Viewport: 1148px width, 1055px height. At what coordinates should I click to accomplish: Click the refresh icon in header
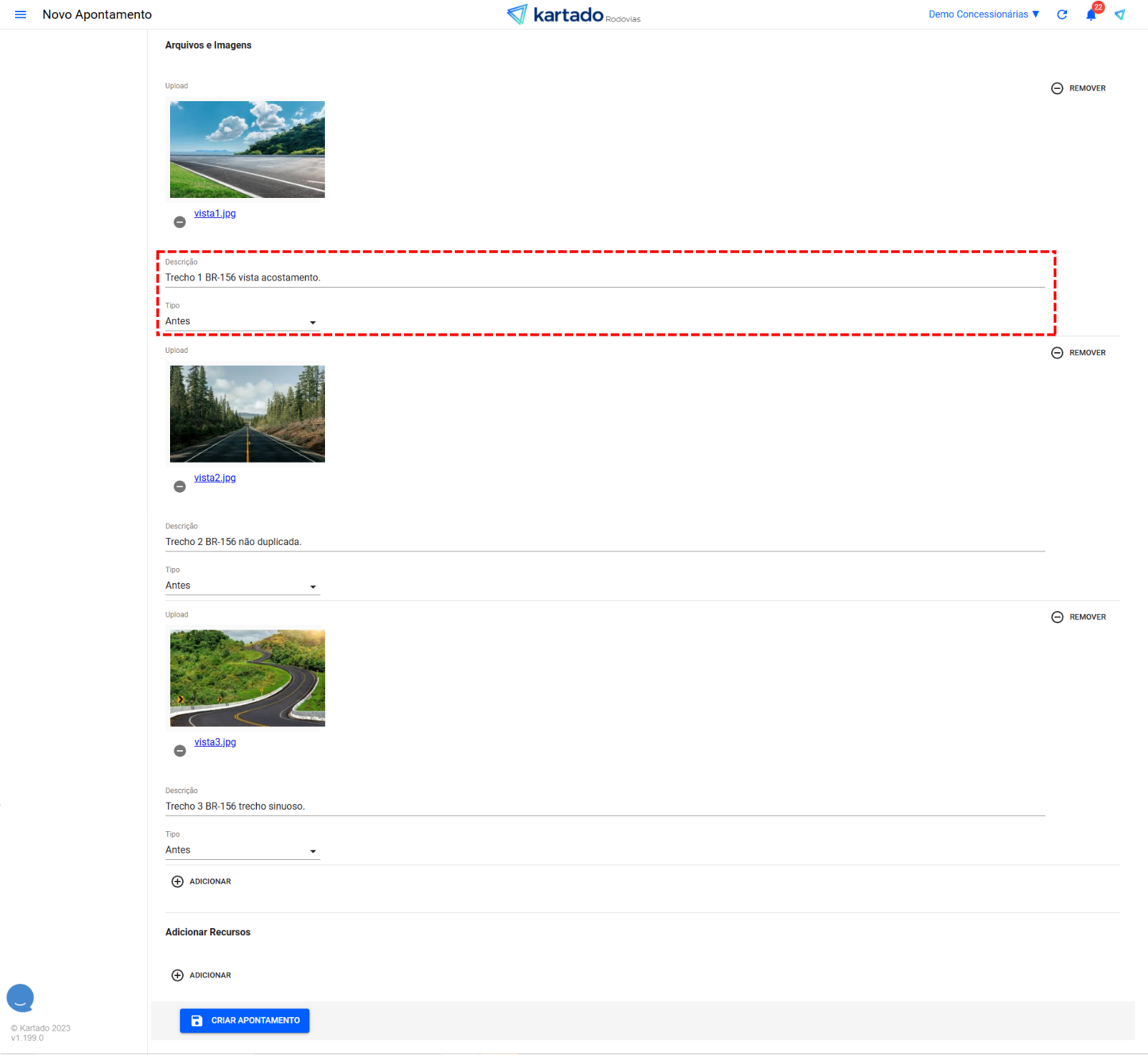point(1062,14)
